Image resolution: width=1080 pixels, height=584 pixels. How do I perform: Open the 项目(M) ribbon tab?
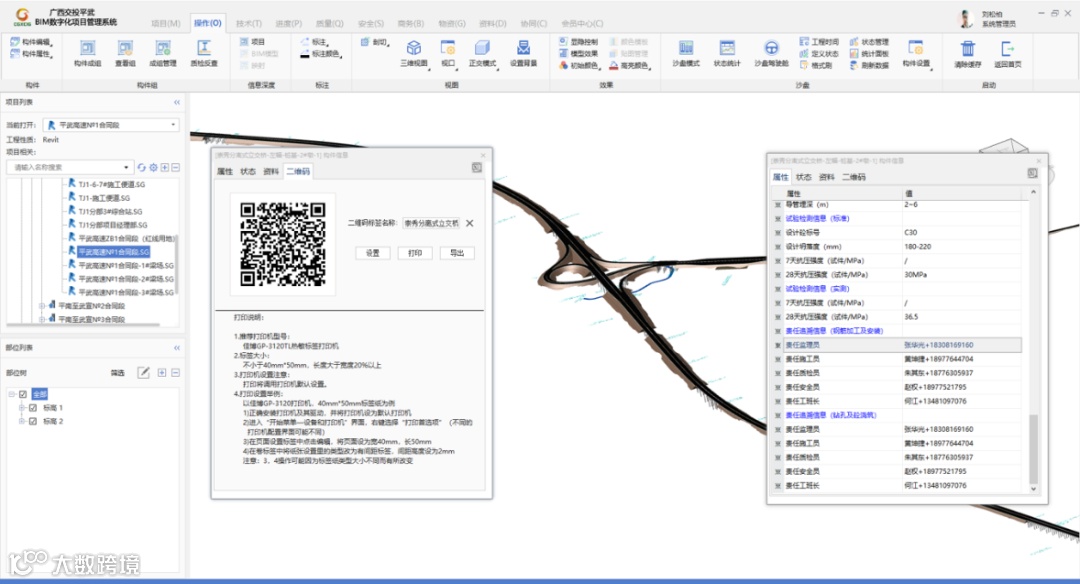coord(166,23)
